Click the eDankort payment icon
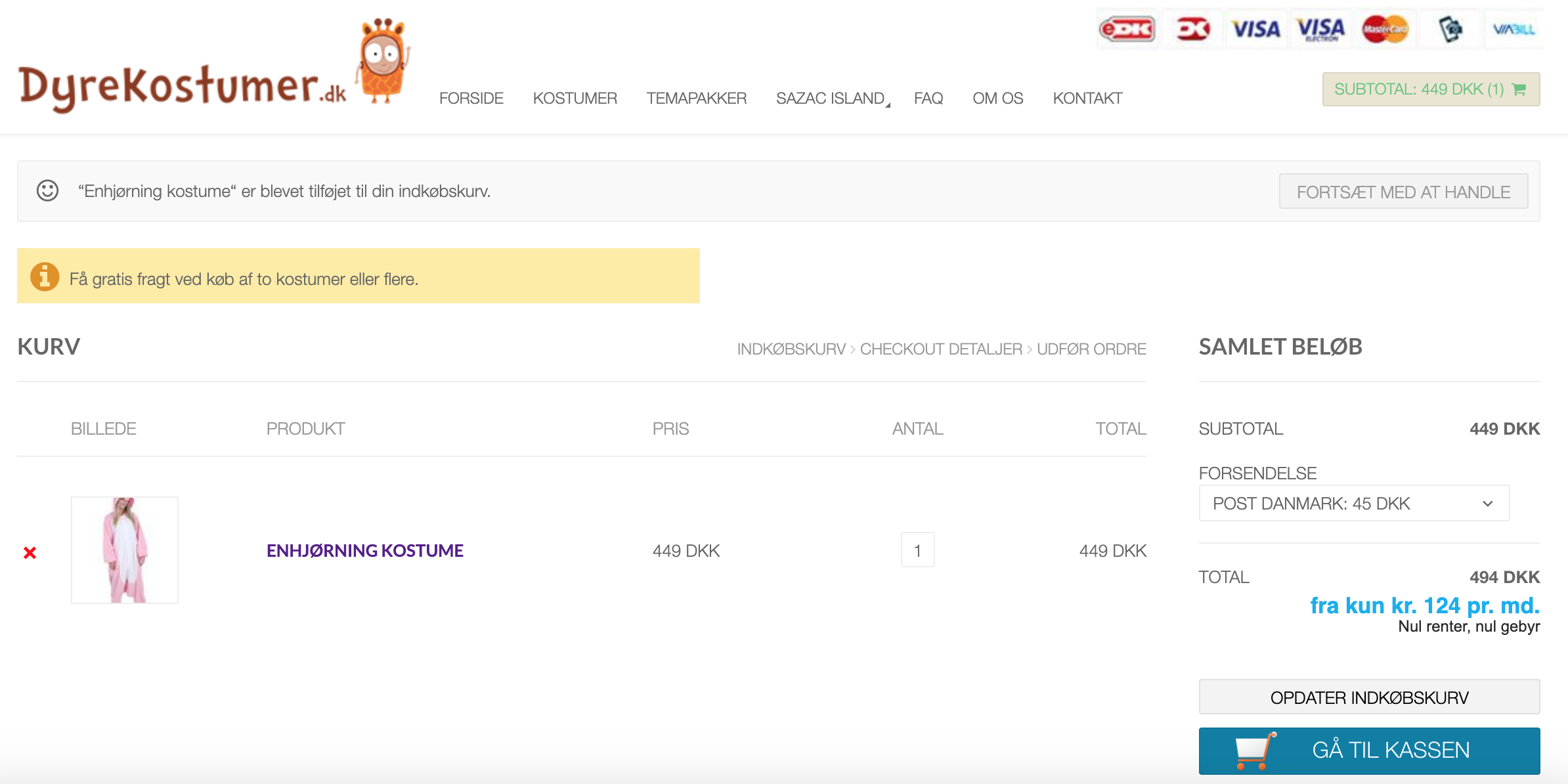Image resolution: width=1568 pixels, height=784 pixels. point(1127,30)
